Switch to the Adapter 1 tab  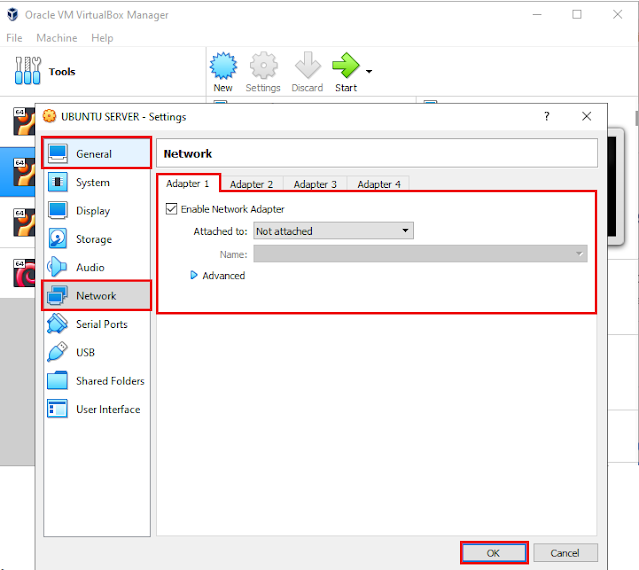pyautogui.click(x=187, y=183)
